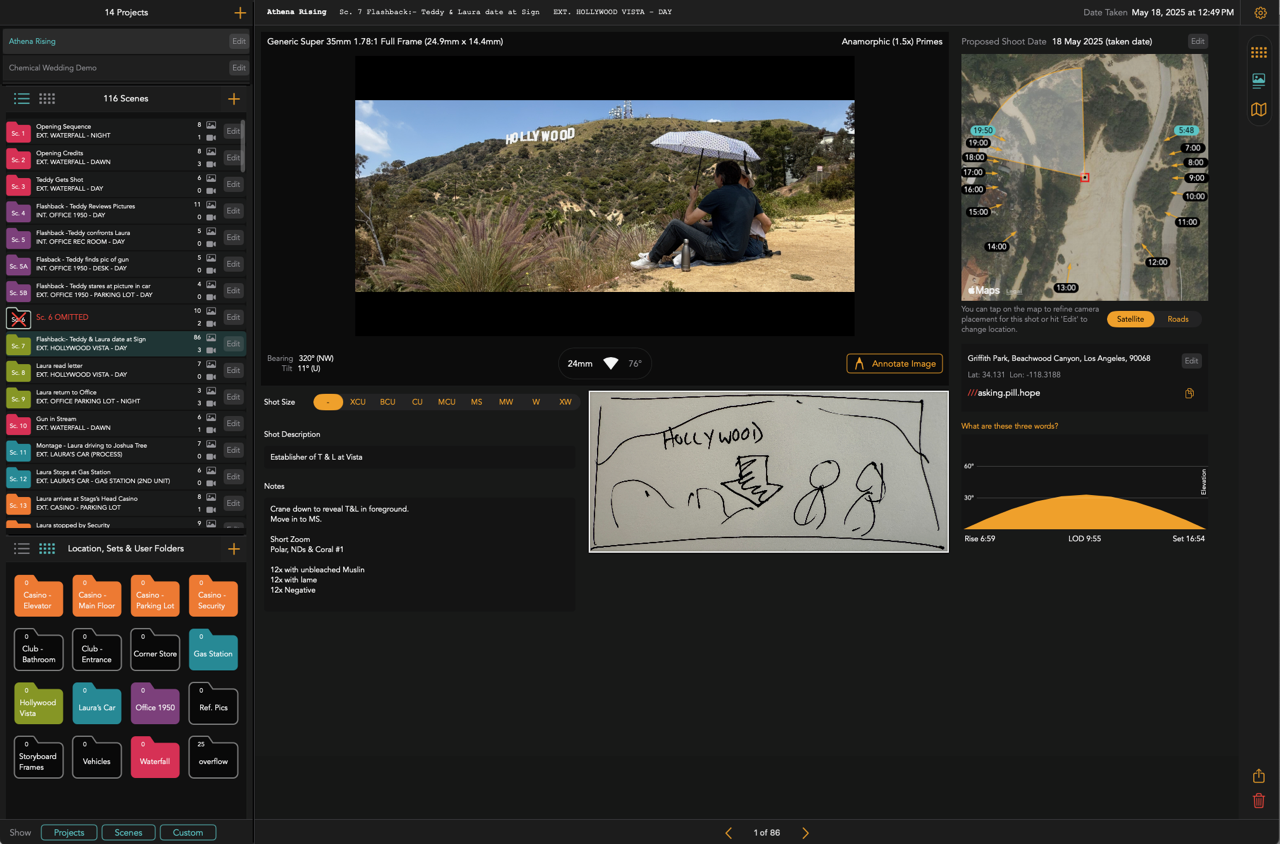The image size is (1280, 844).
Task: Select W shot size
Action: (536, 402)
